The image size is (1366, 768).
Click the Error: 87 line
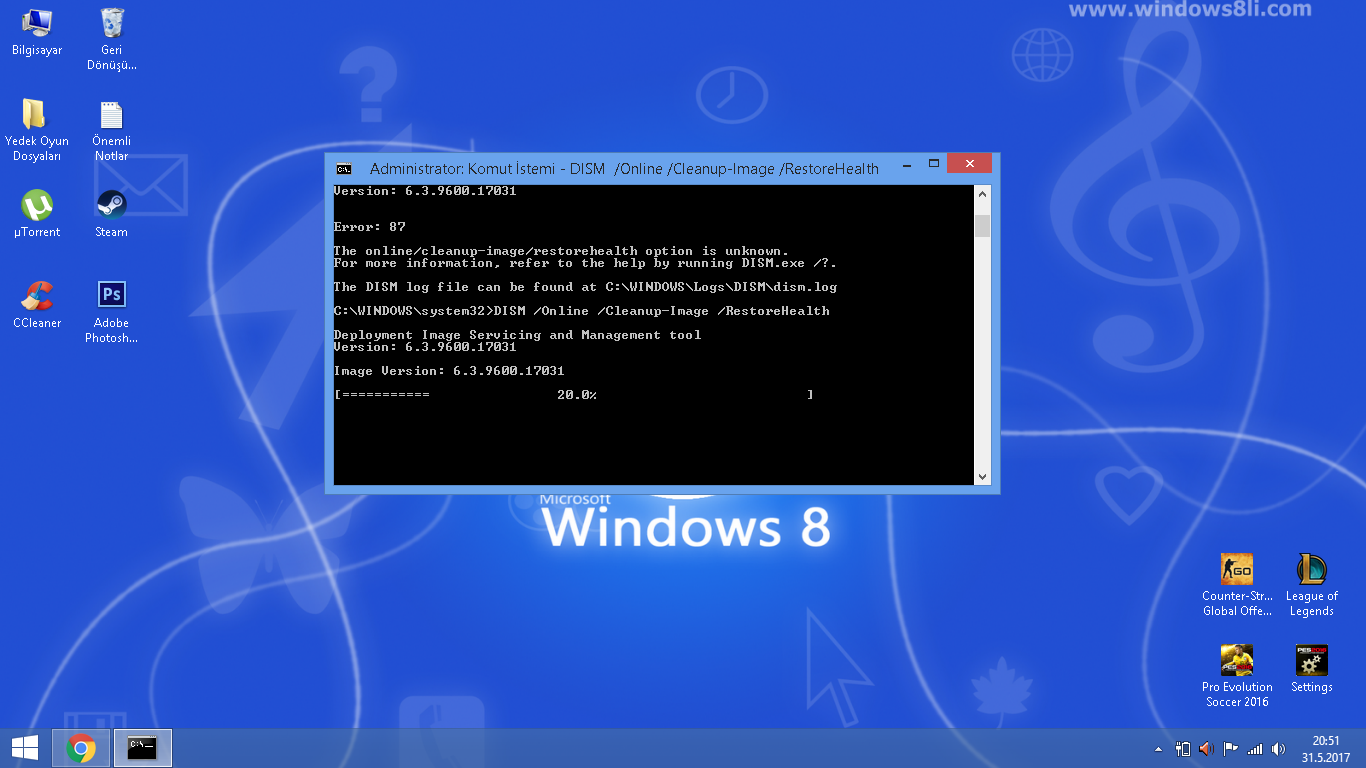(370, 227)
